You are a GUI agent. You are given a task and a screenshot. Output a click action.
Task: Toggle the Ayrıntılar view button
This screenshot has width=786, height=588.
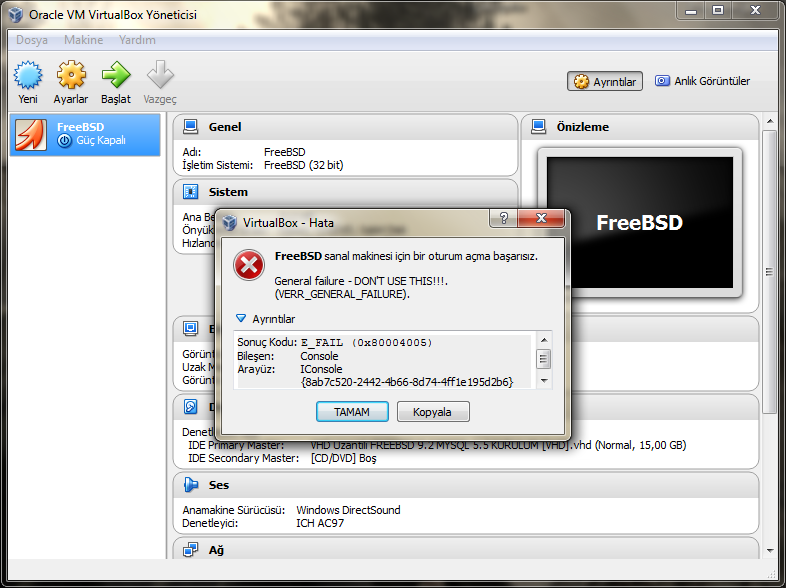[x=605, y=81]
